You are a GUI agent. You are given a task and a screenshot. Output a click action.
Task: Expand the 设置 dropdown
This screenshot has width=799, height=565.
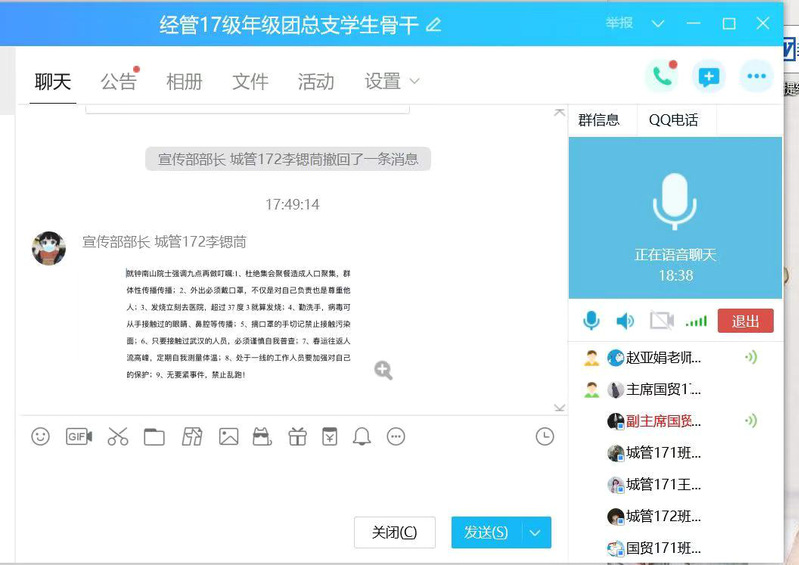[x=414, y=81]
